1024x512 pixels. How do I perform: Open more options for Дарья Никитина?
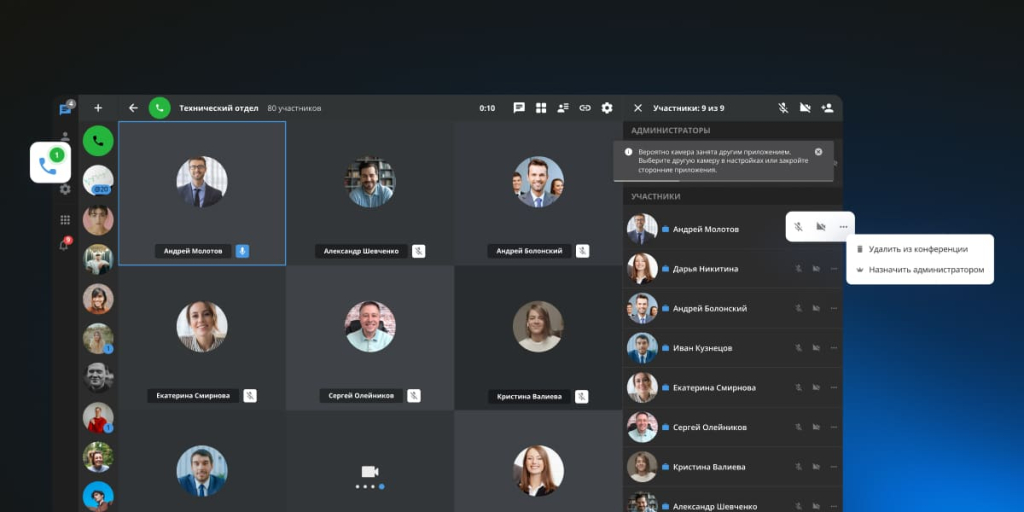pyautogui.click(x=833, y=268)
